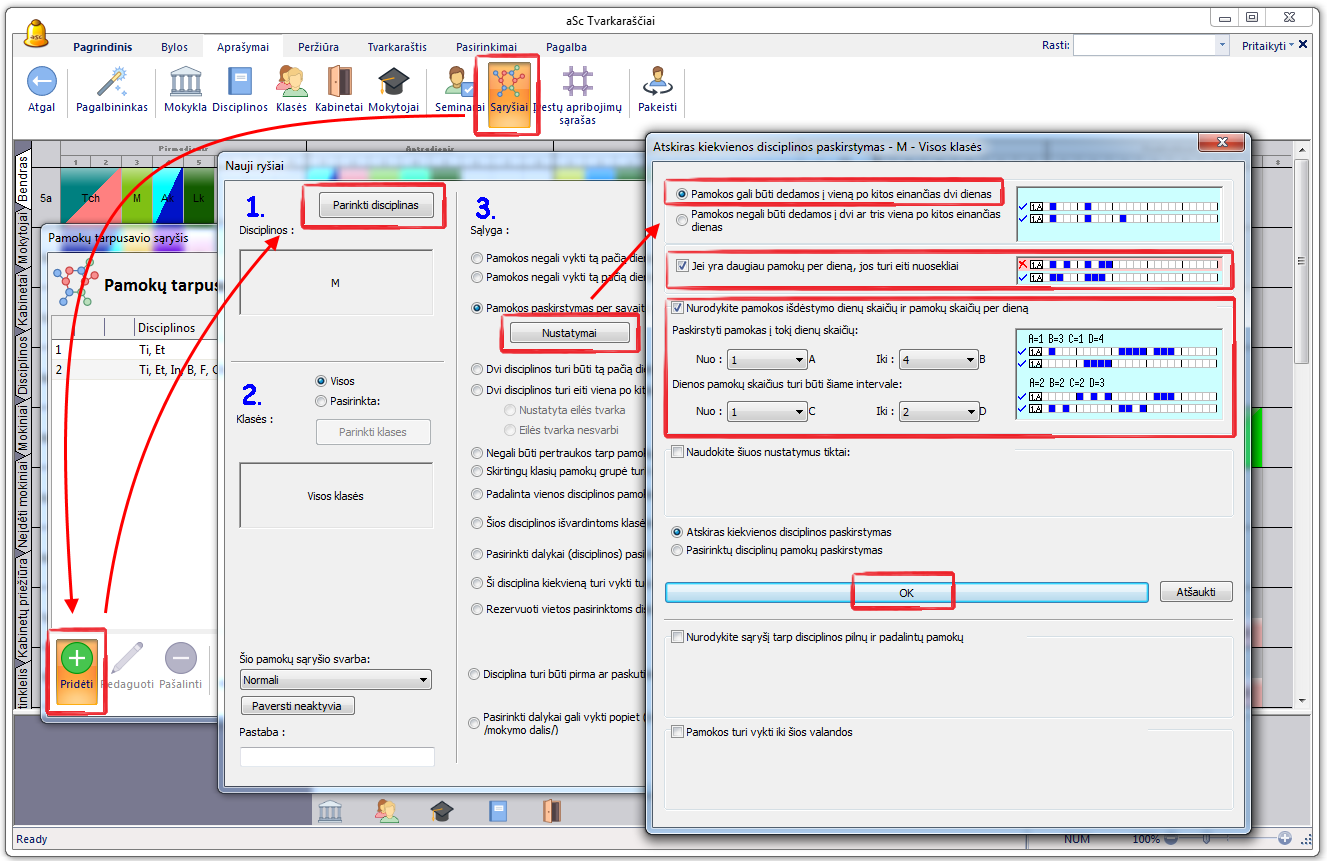The height and width of the screenshot is (861, 1328).
Task: Switch to the Tvarkaraštis ribbon tab
Action: coord(397,47)
